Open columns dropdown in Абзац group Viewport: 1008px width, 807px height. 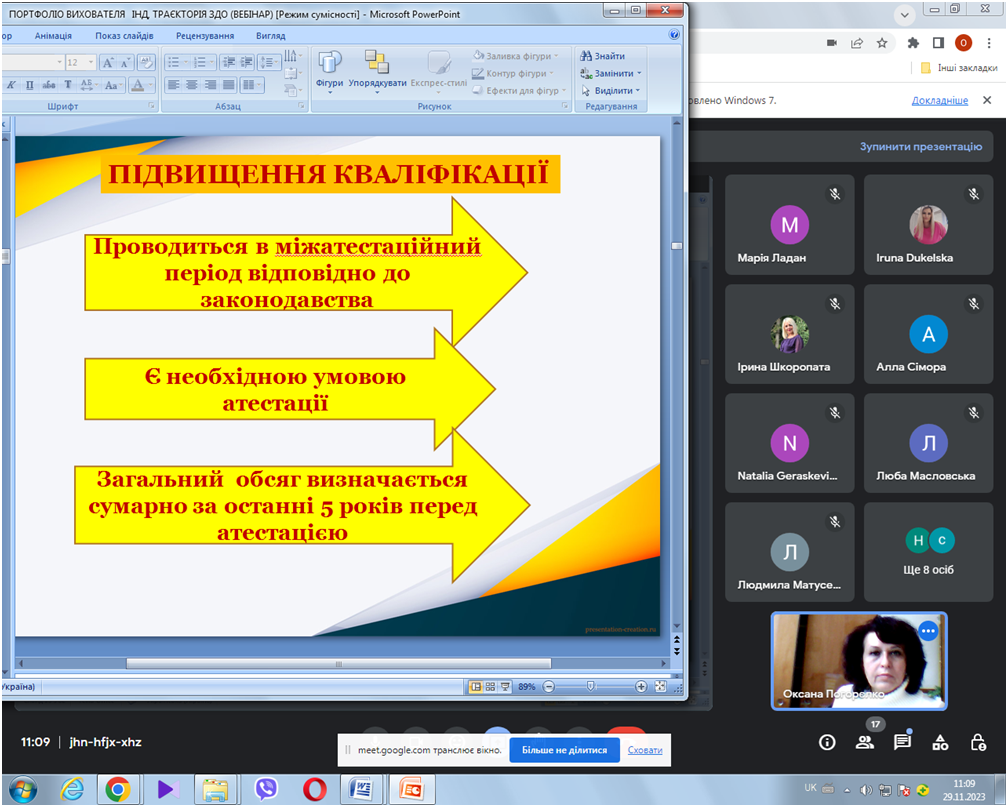[x=251, y=85]
